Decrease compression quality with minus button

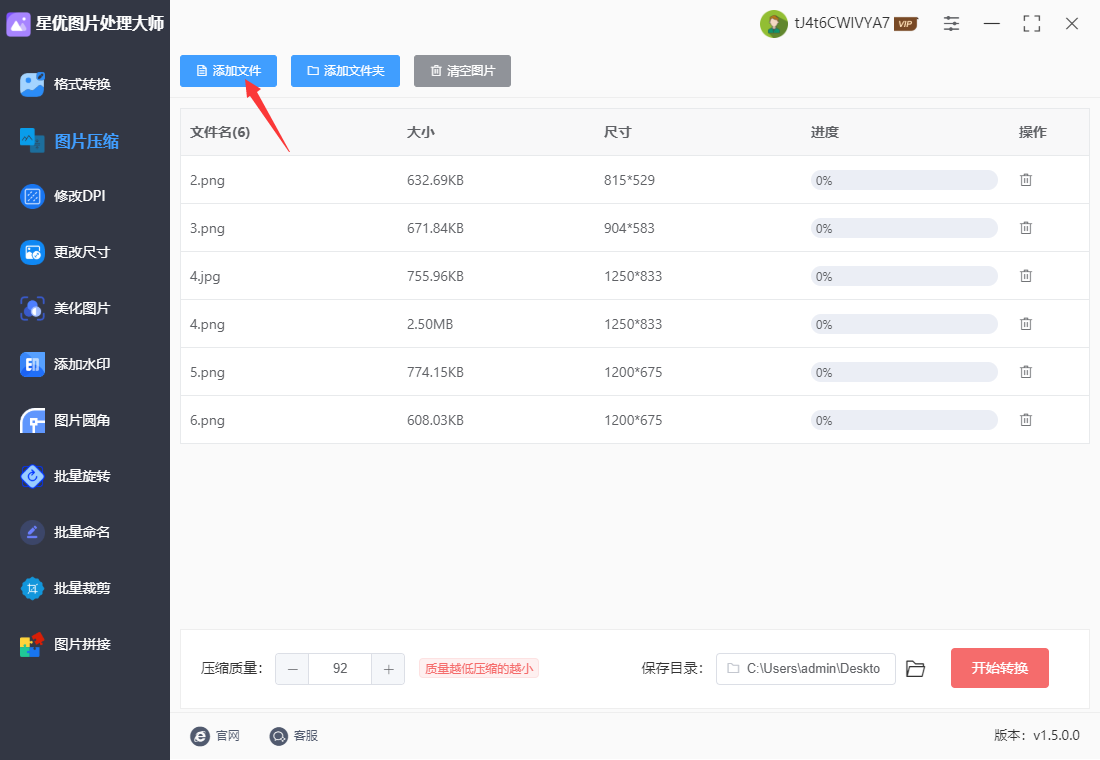pos(293,669)
